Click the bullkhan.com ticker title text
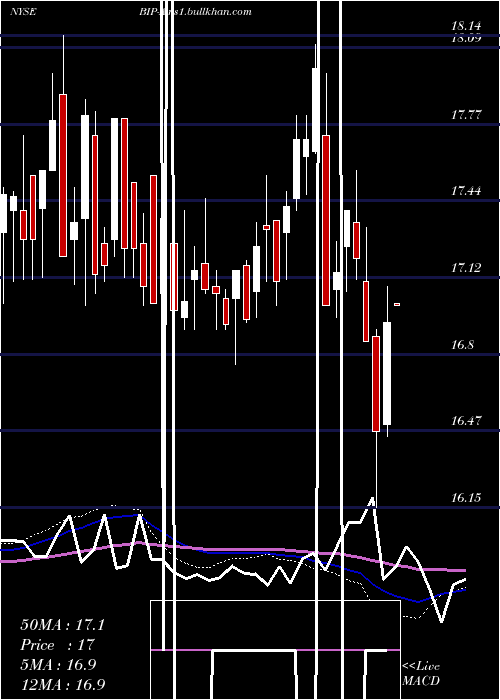500x700 pixels. pos(195,12)
